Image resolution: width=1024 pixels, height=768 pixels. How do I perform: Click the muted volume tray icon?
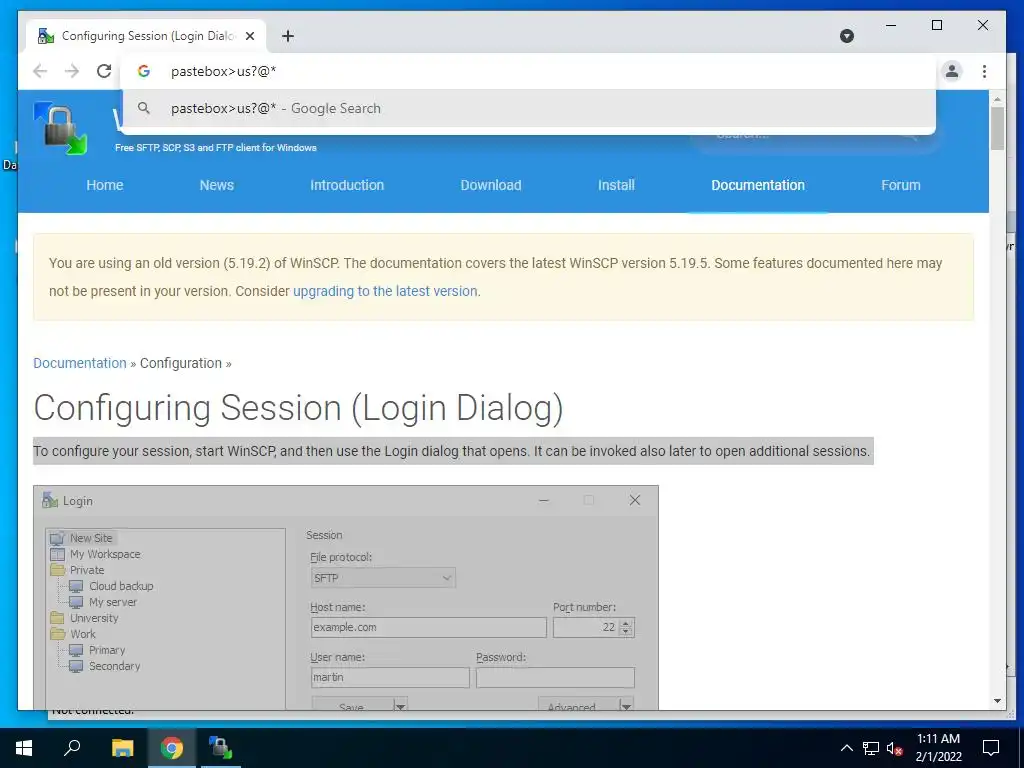point(895,748)
